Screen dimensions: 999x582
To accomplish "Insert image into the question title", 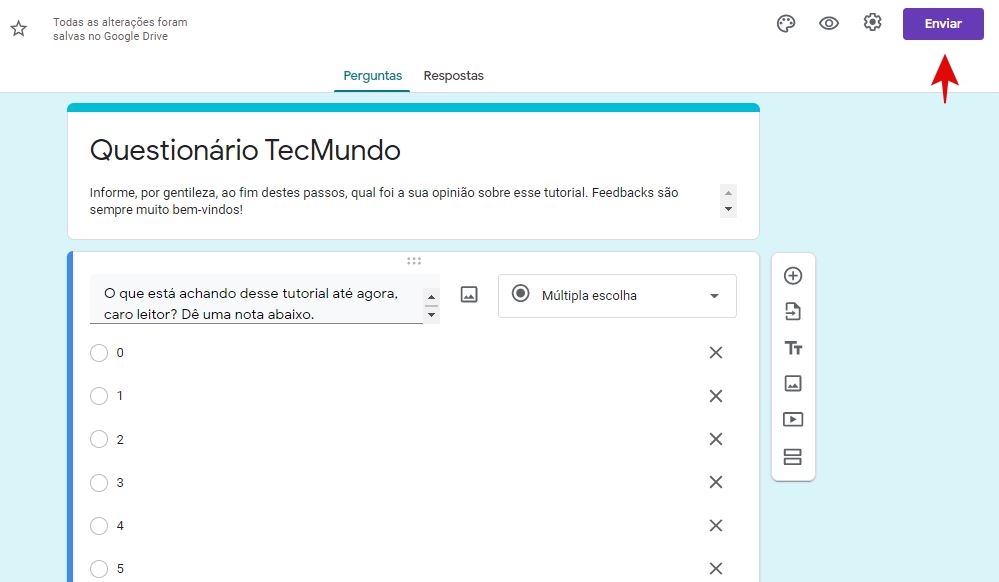I will [x=469, y=295].
